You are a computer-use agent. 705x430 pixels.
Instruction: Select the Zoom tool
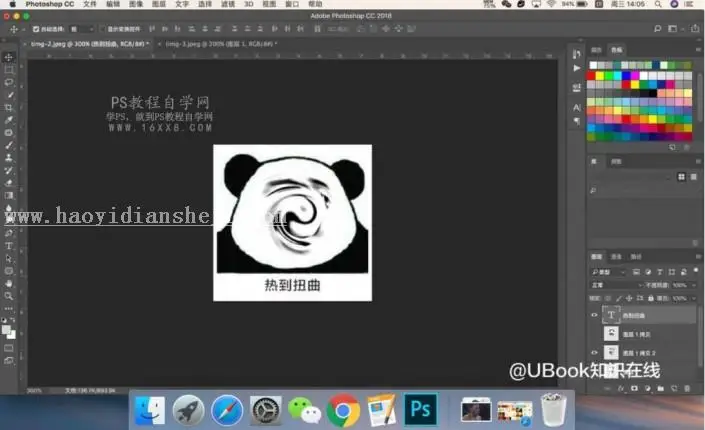pos(9,296)
